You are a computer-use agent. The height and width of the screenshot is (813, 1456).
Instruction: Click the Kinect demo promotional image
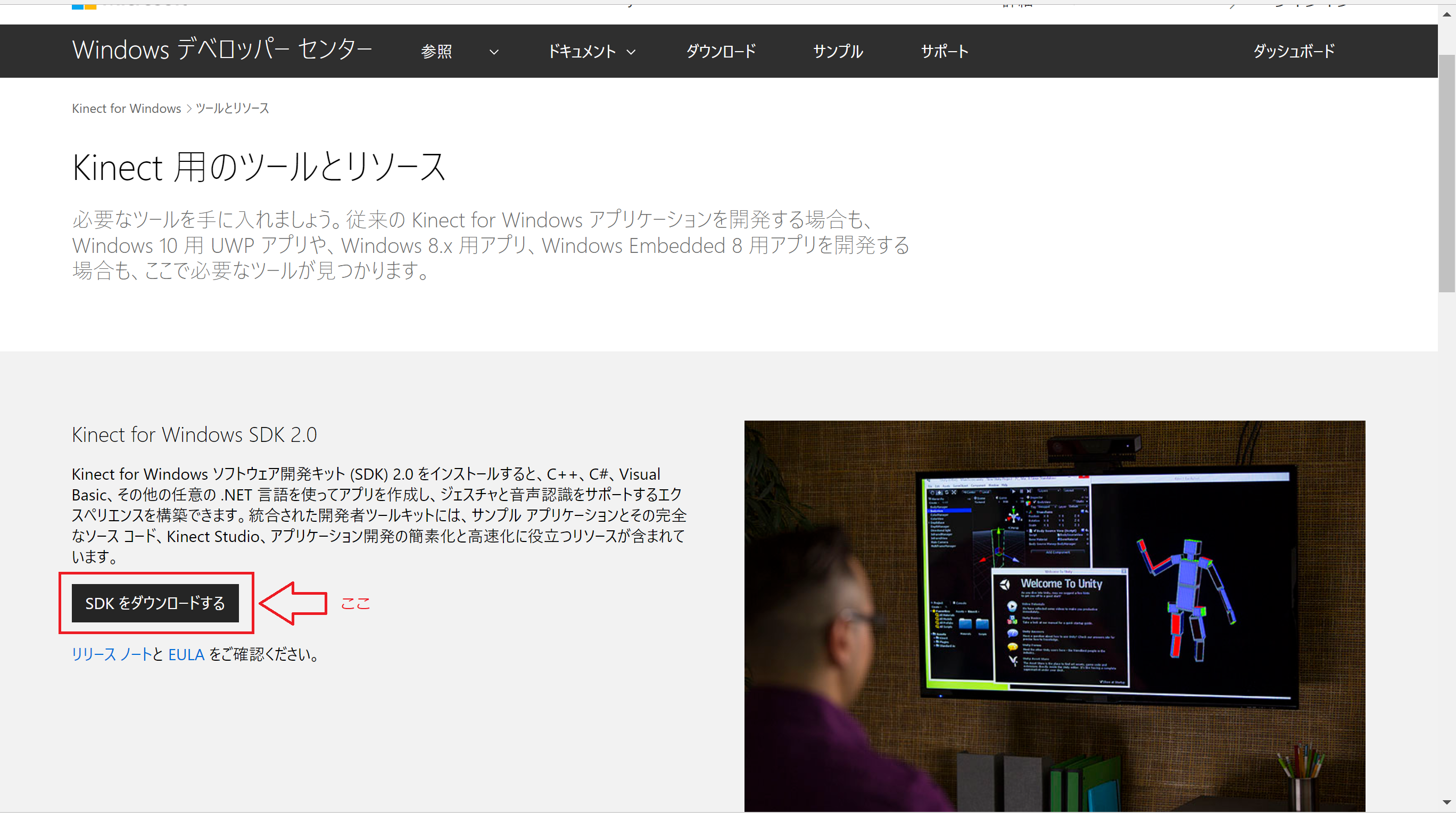click(x=1055, y=616)
